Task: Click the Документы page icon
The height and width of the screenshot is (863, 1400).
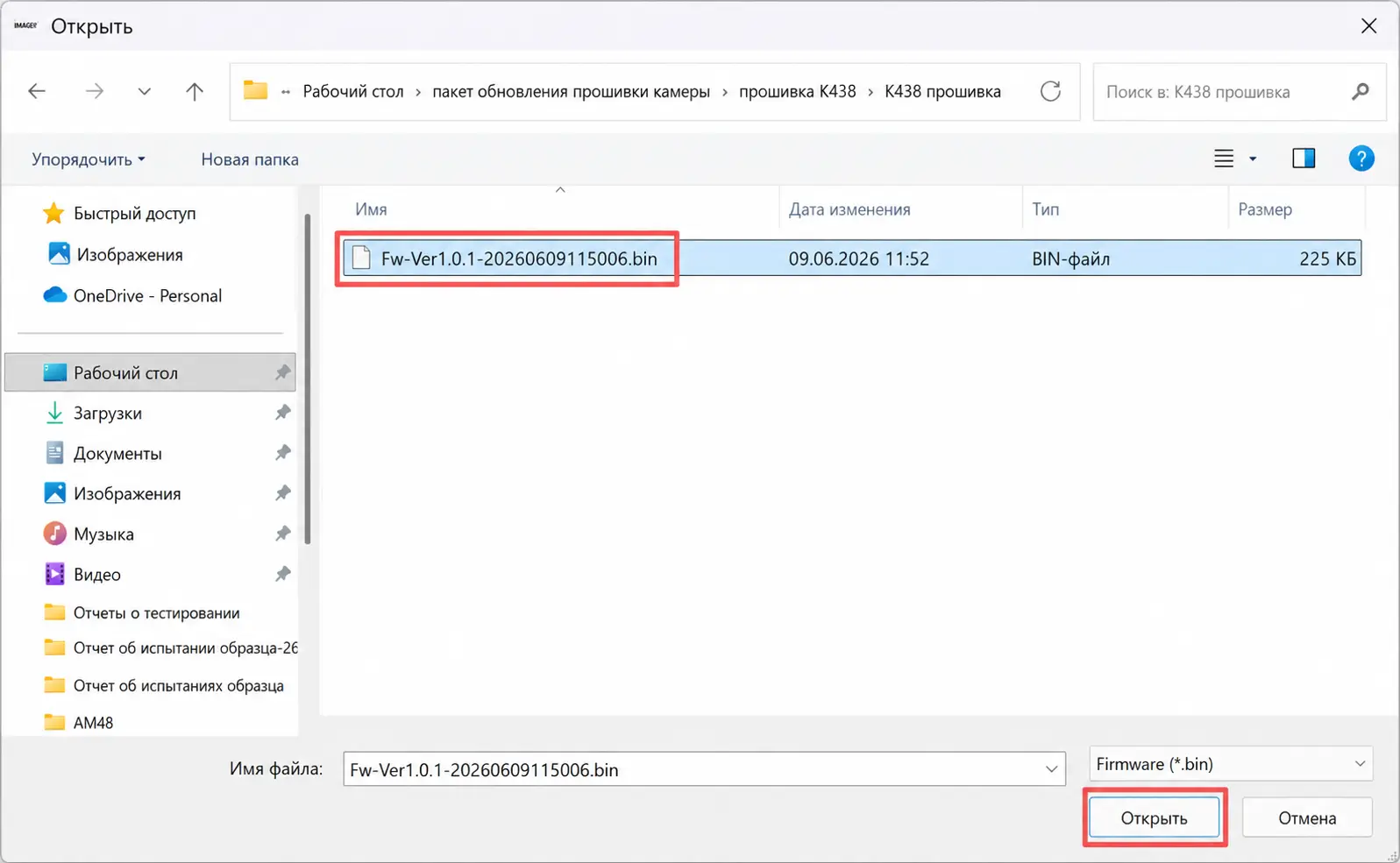Action: click(x=54, y=453)
